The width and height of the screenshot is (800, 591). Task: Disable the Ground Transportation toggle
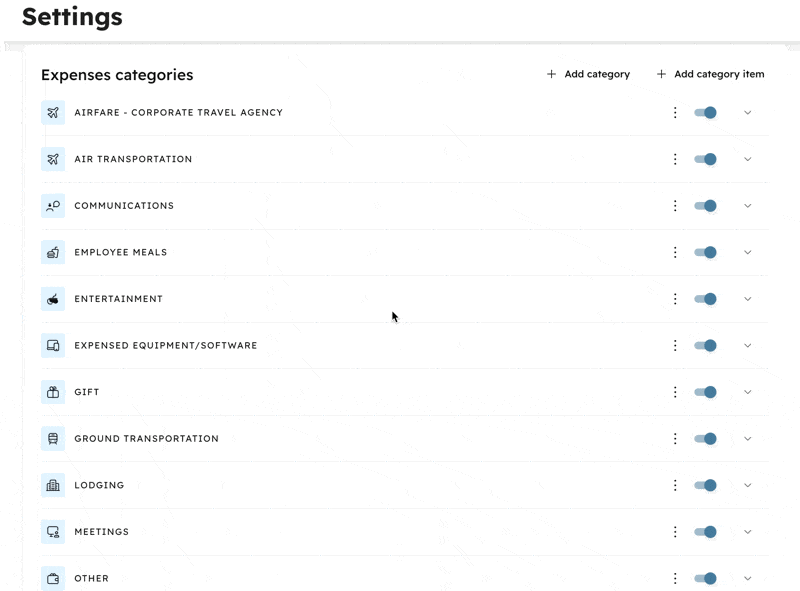(x=706, y=439)
